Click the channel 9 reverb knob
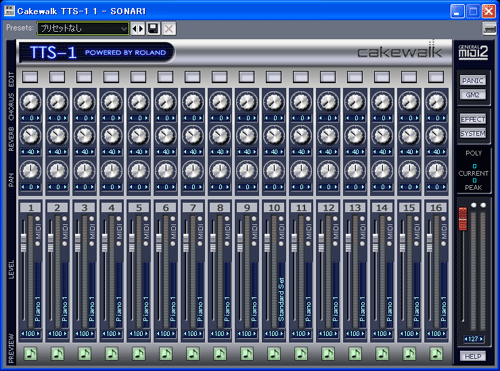 pos(247,136)
